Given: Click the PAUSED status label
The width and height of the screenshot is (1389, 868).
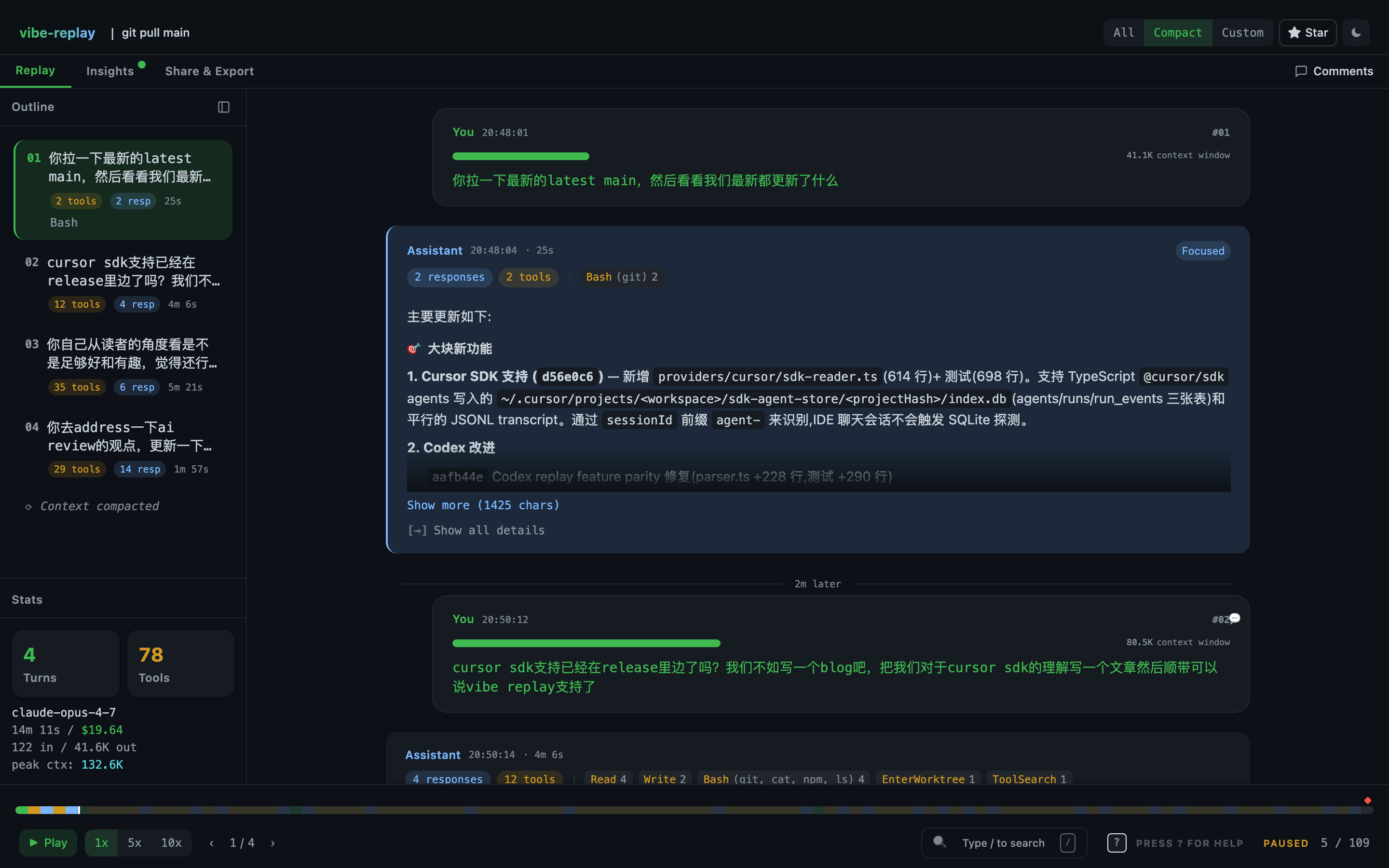Looking at the screenshot, I should (x=1286, y=843).
